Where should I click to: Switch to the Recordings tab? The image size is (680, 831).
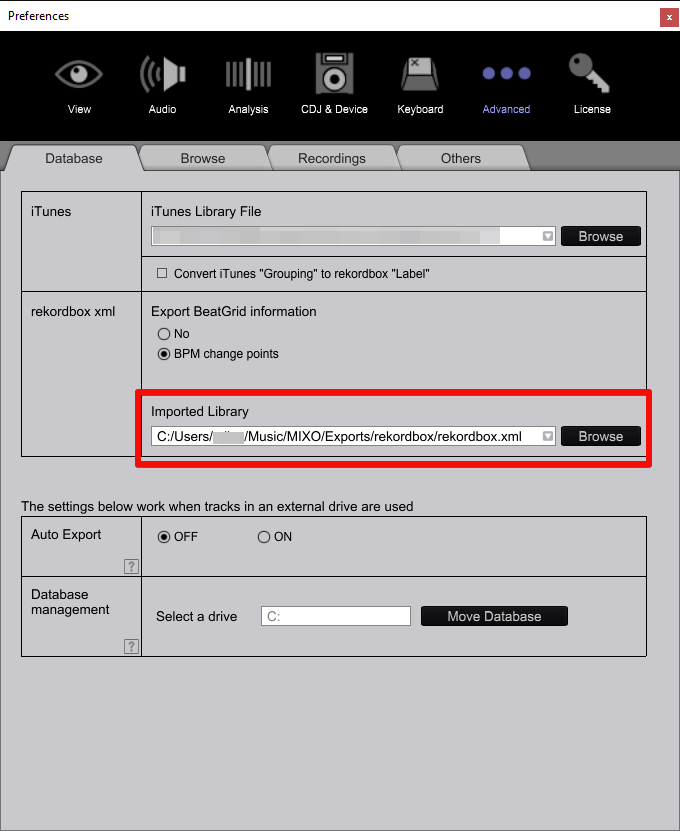click(x=332, y=158)
